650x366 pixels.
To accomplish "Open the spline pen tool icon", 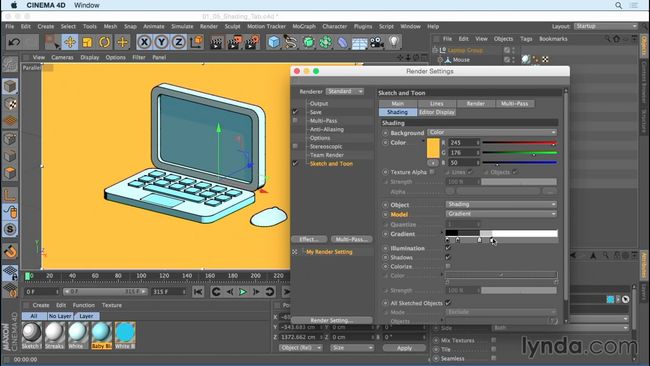I will [x=291, y=42].
